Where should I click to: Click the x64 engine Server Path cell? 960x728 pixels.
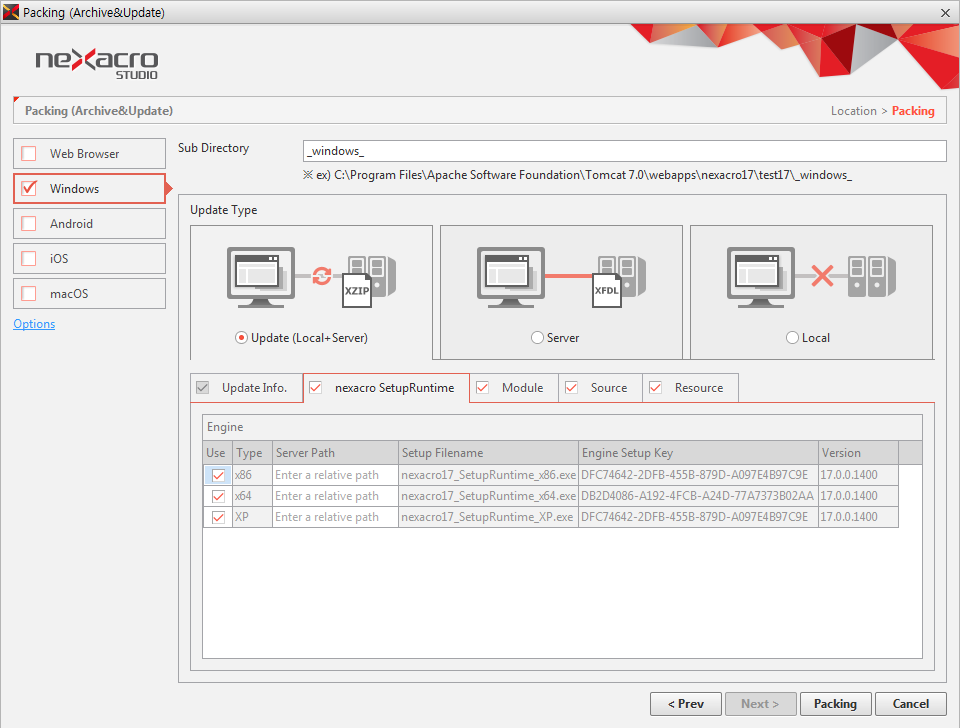(x=335, y=496)
